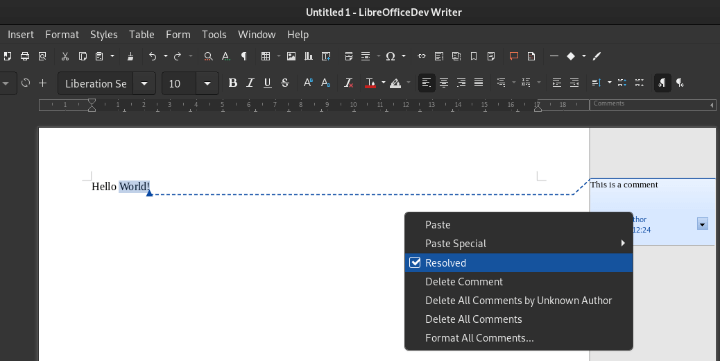
Task: Click the Insert Footnote icon
Action: coord(439,56)
